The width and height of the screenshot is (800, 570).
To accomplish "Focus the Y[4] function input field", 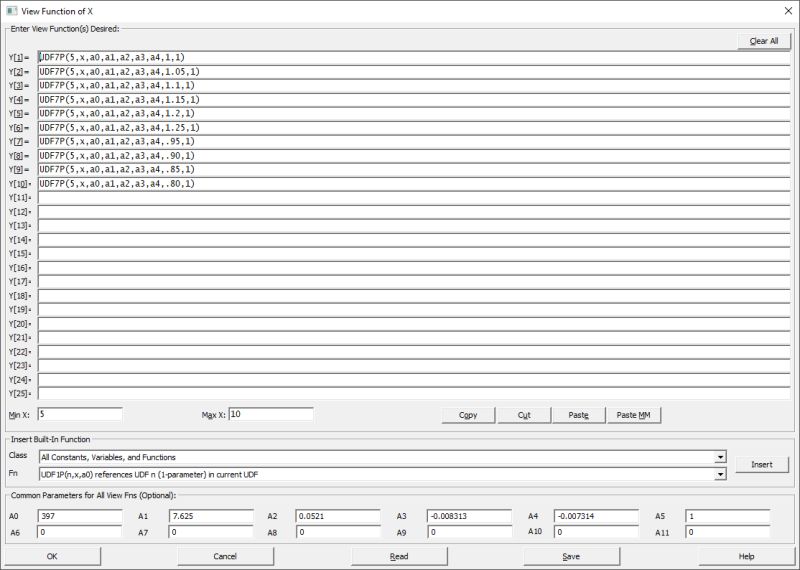I will [414, 100].
